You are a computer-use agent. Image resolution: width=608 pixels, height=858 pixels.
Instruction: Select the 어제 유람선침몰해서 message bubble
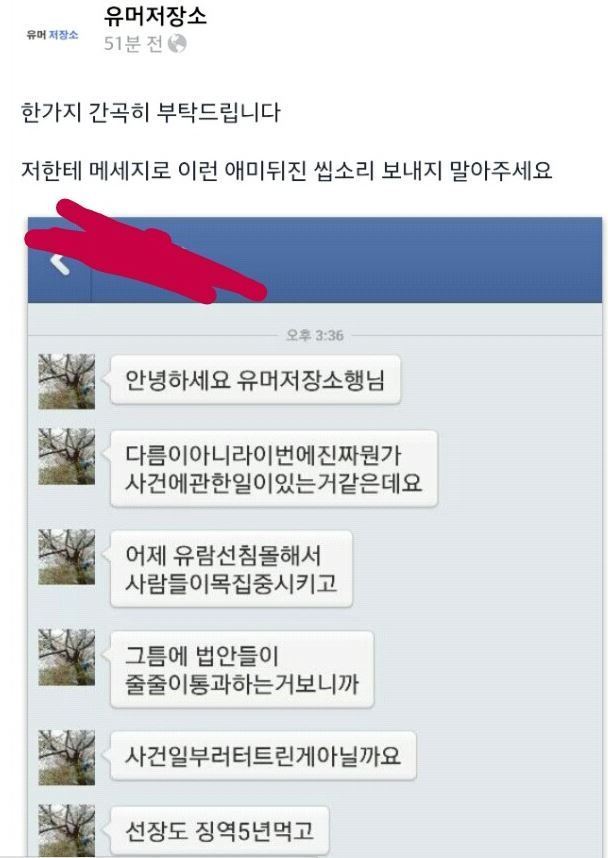pyautogui.click(x=231, y=569)
